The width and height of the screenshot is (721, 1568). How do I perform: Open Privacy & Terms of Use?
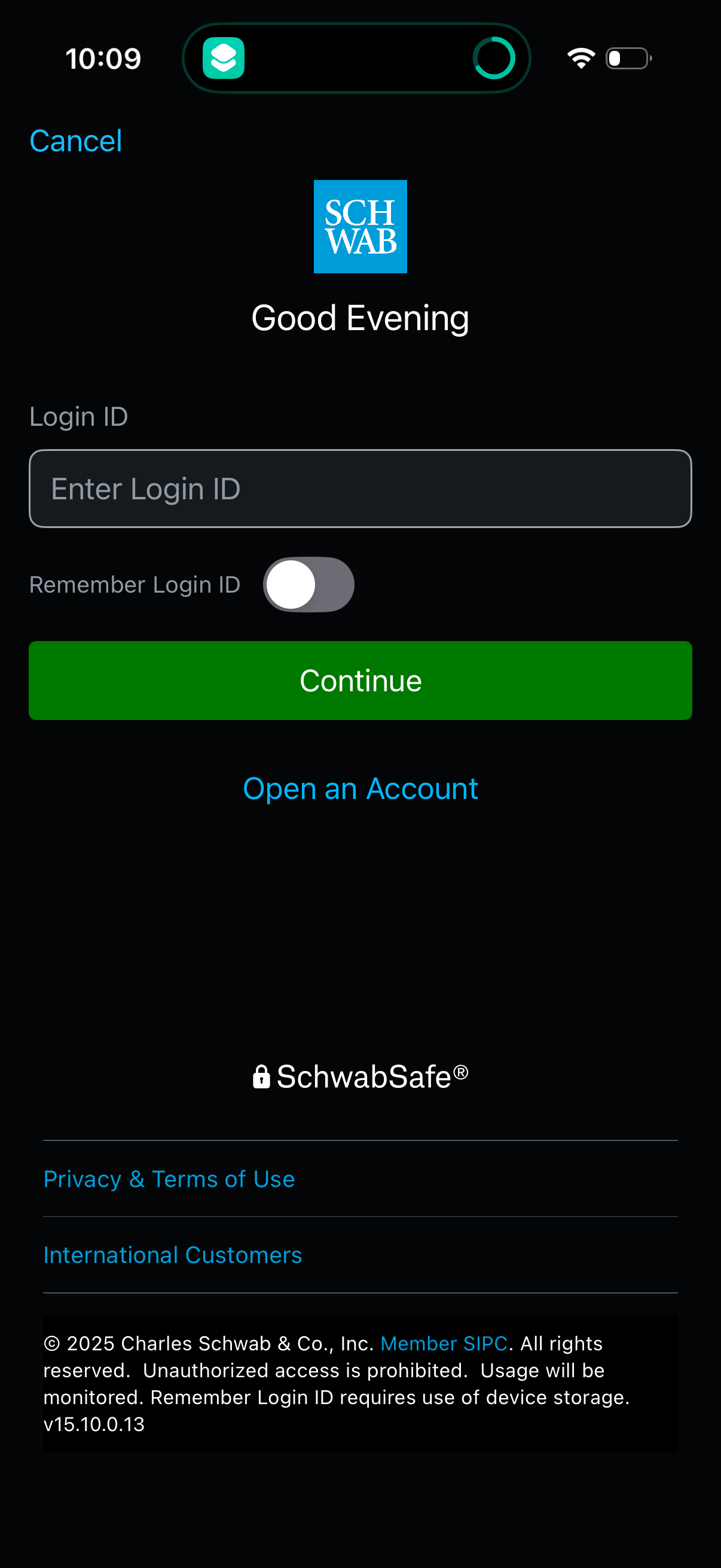[x=169, y=1178]
